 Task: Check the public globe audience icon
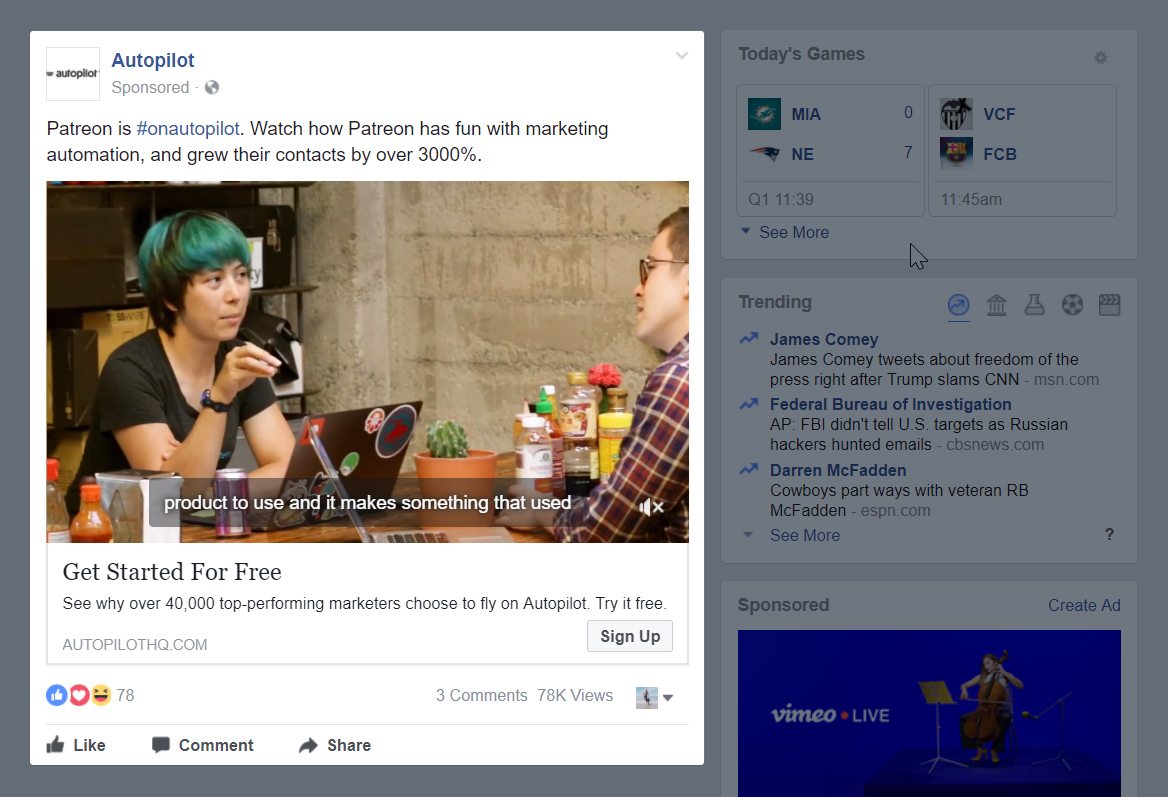pos(212,88)
